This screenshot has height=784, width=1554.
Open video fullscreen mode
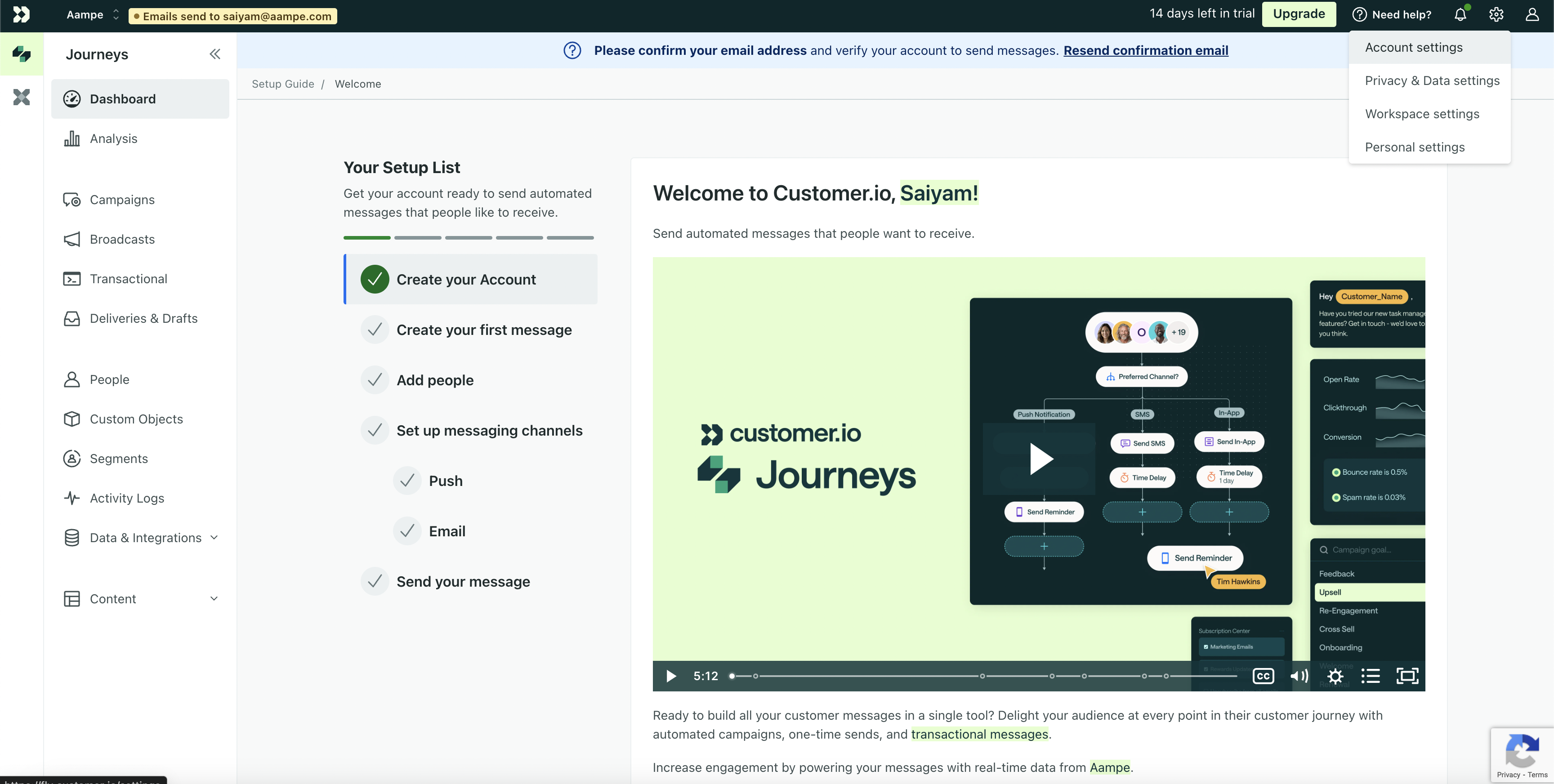pos(1407,676)
